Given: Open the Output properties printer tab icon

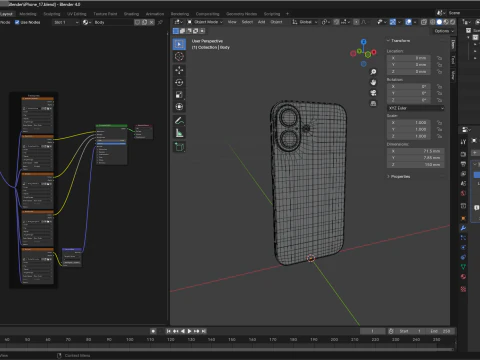Looking at the screenshot, I should point(463,164).
